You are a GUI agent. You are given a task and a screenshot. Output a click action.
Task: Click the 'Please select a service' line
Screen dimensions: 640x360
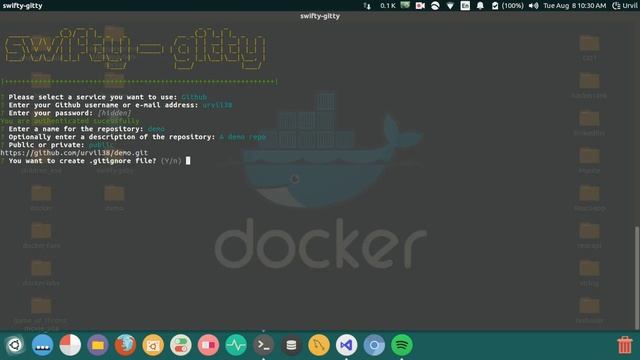coord(104,97)
